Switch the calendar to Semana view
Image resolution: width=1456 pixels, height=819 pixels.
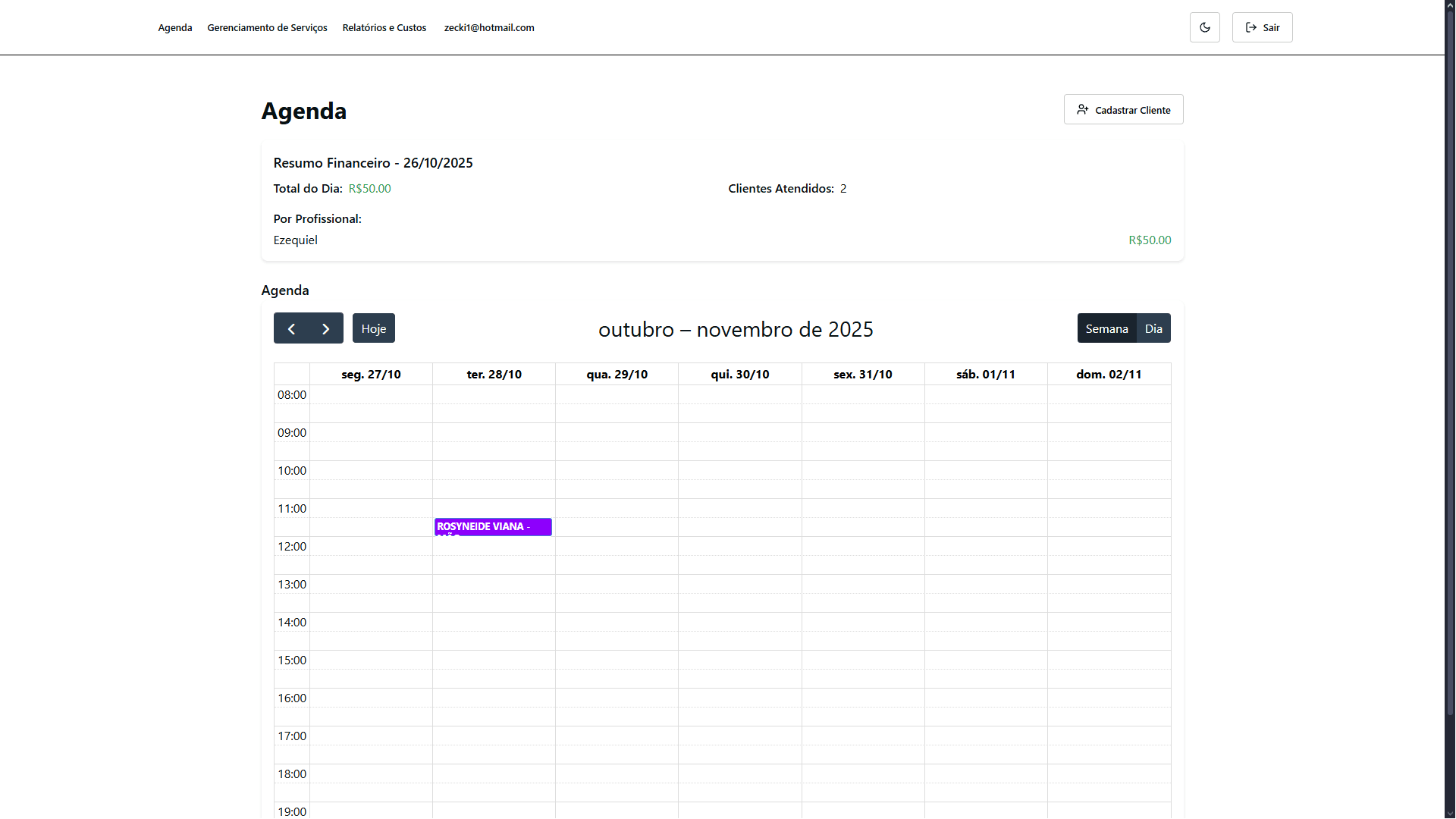coord(1106,328)
